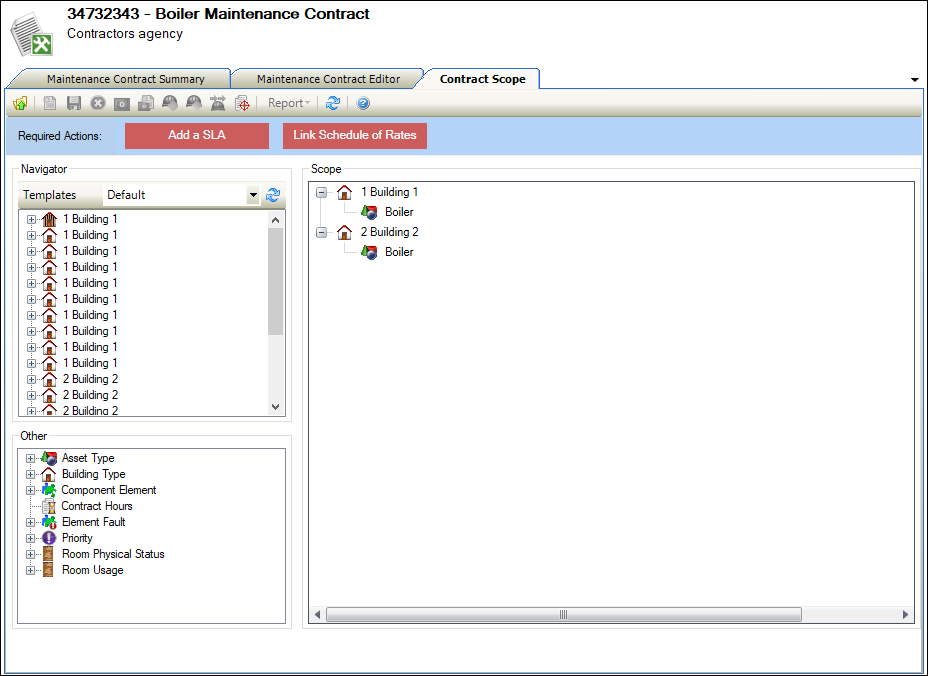
Task: Click the Contract Hours icon
Action: [48, 506]
